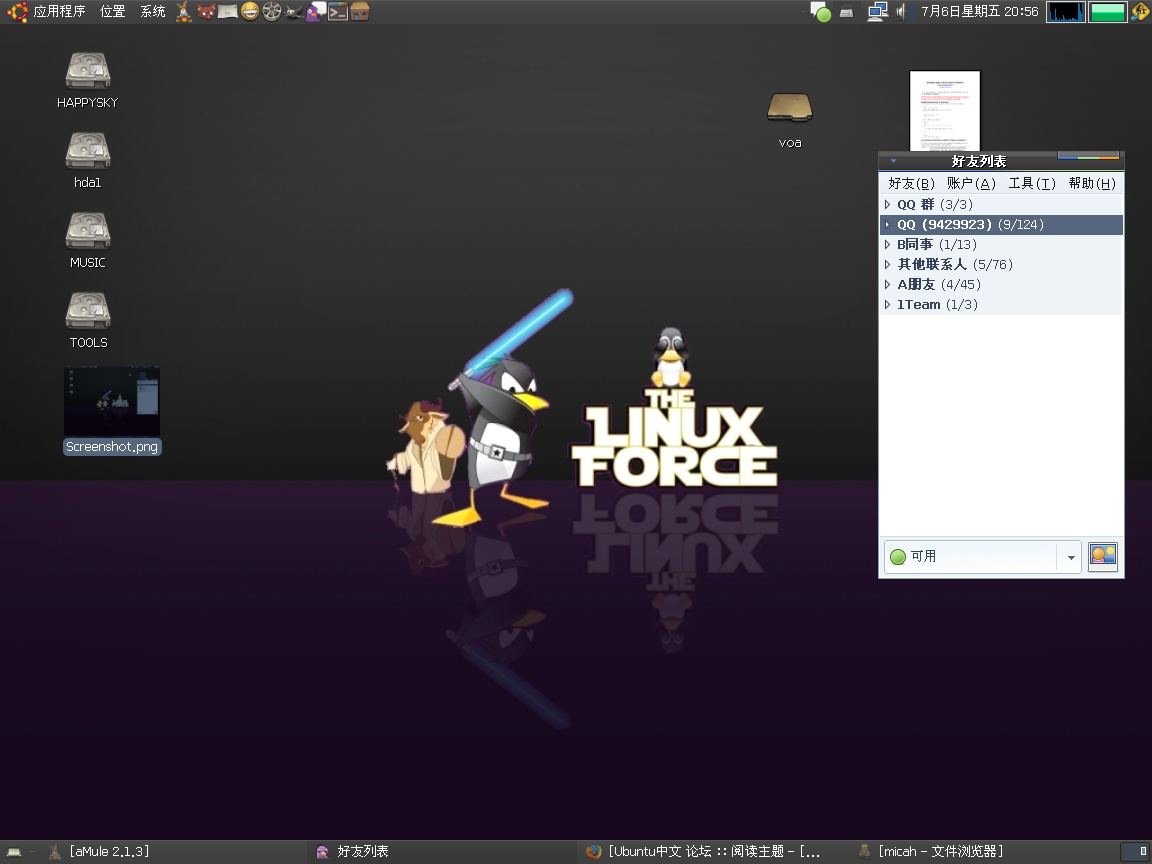
Task: Open the 系统 panel menu
Action: [153, 12]
